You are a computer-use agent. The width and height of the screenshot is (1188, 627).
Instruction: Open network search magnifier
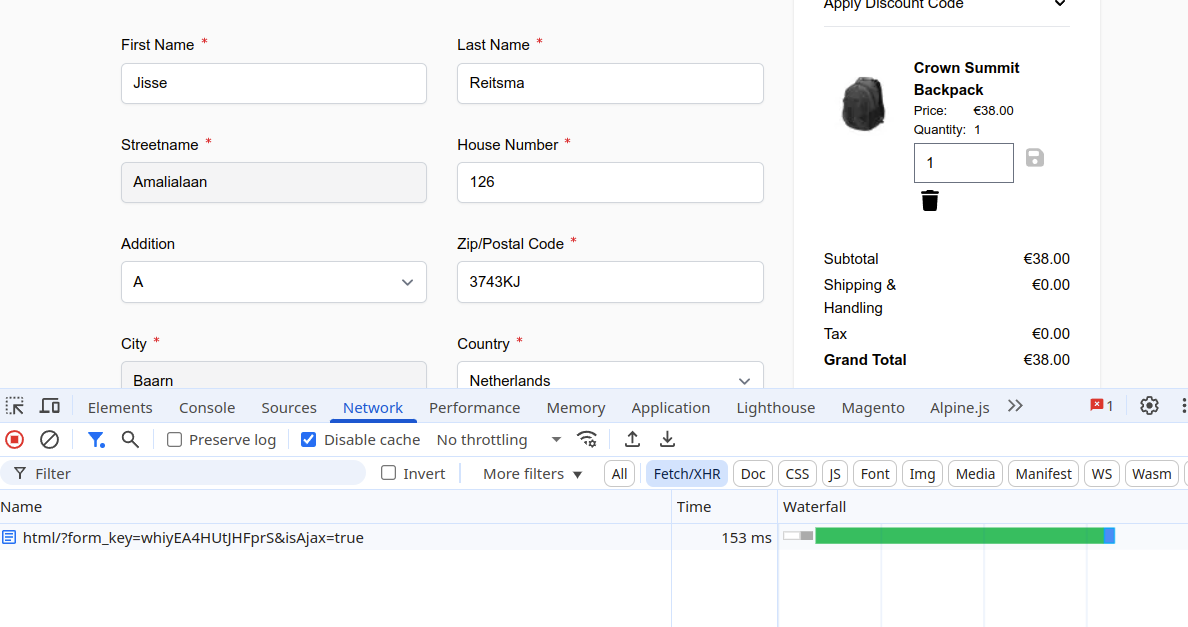(130, 440)
